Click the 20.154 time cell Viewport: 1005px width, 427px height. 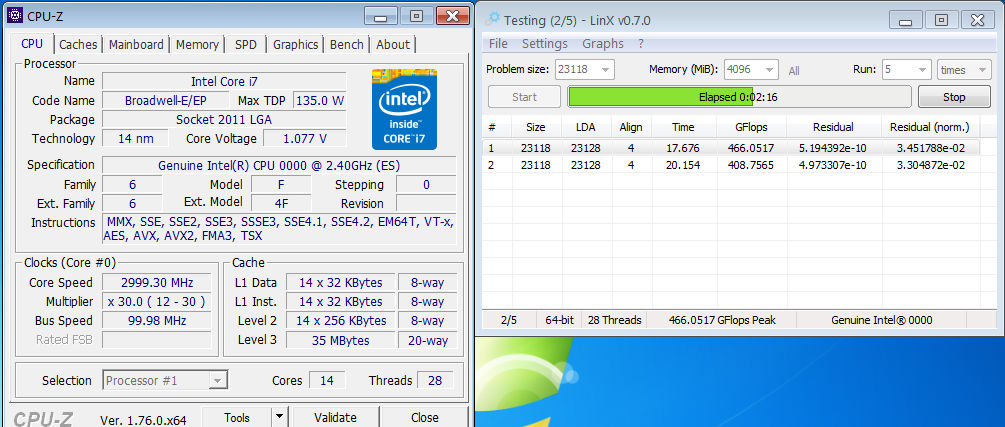pos(683,165)
